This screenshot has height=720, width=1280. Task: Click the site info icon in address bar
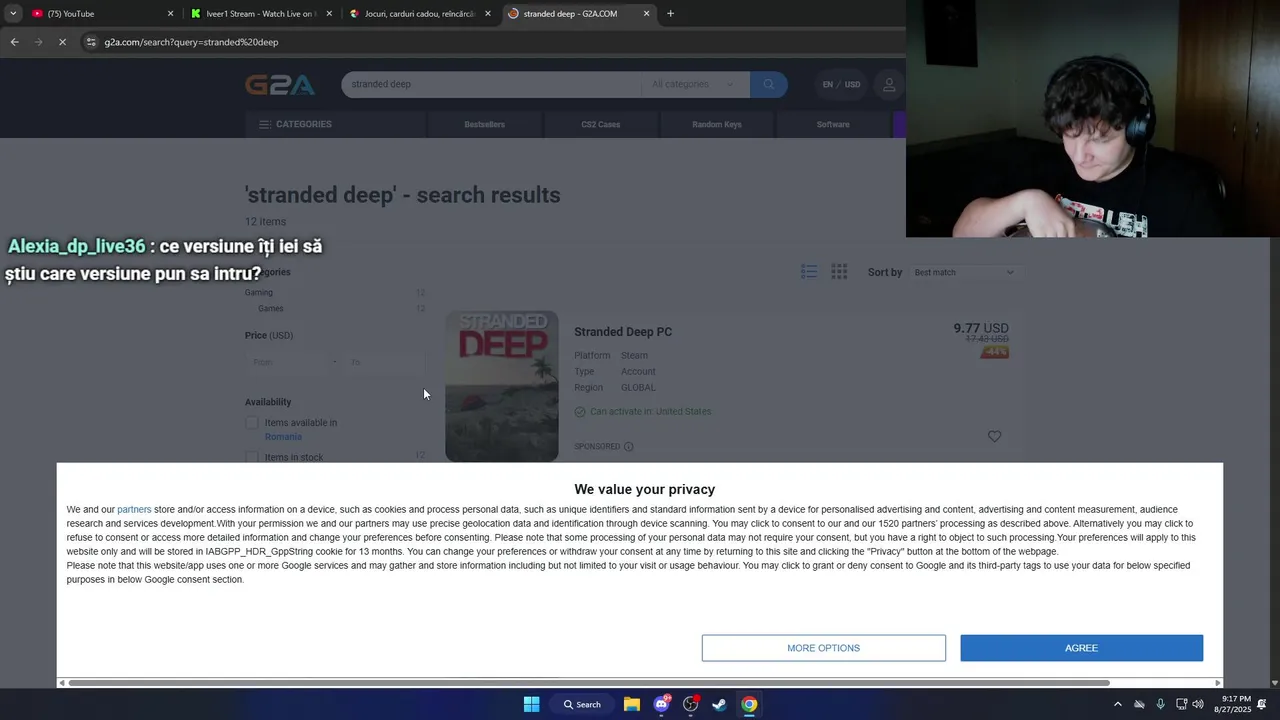[x=91, y=42]
